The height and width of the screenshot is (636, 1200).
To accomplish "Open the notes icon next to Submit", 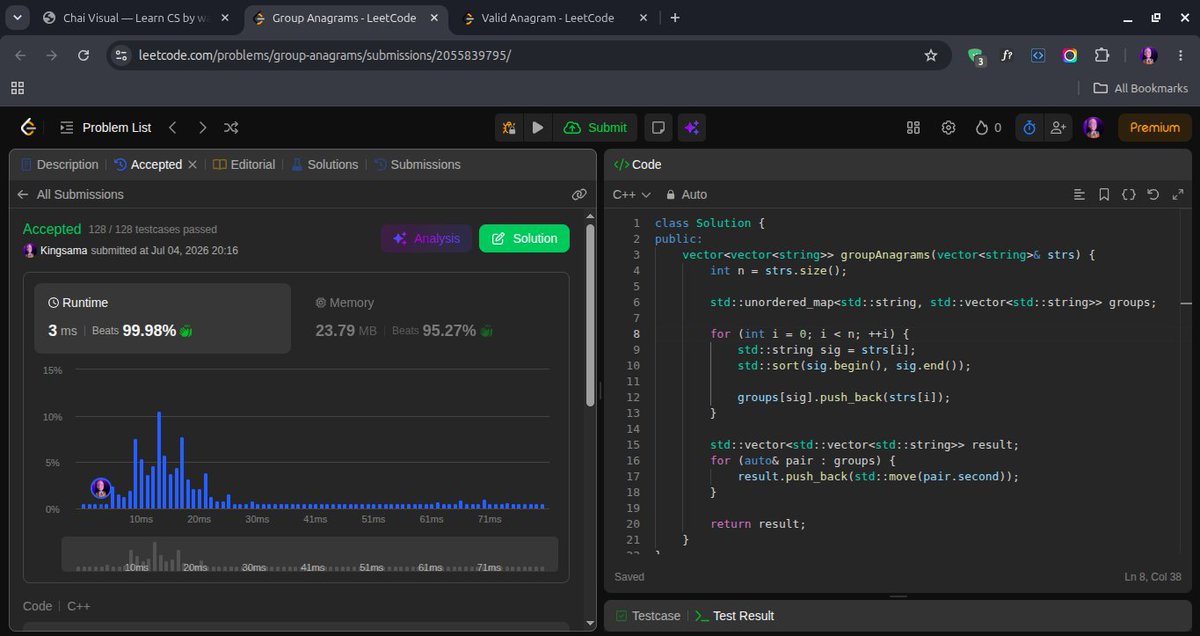I will point(658,127).
